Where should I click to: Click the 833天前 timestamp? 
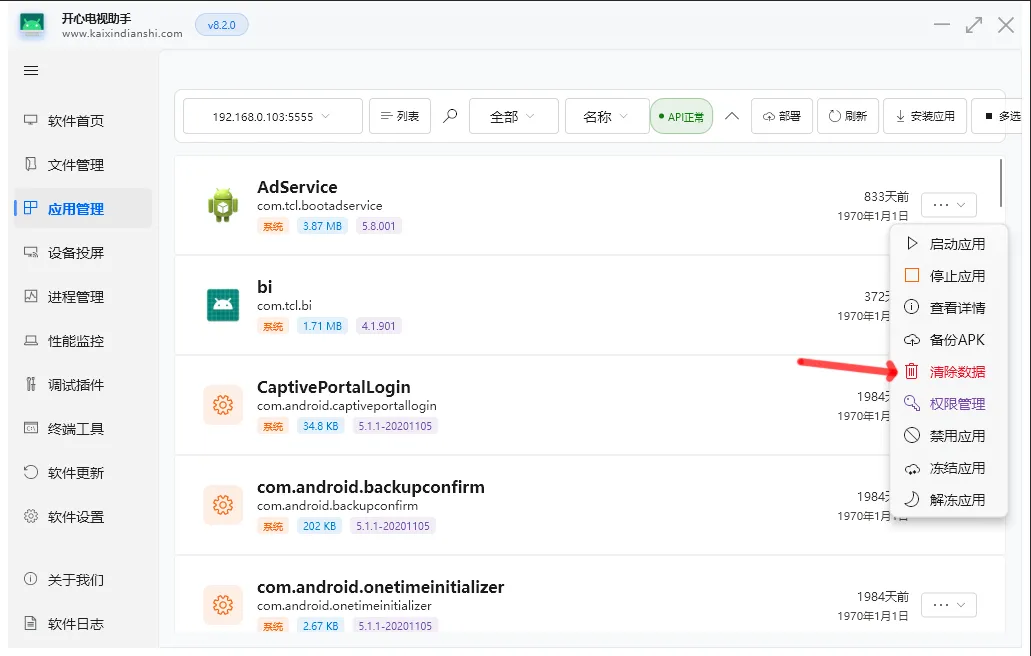point(886,197)
